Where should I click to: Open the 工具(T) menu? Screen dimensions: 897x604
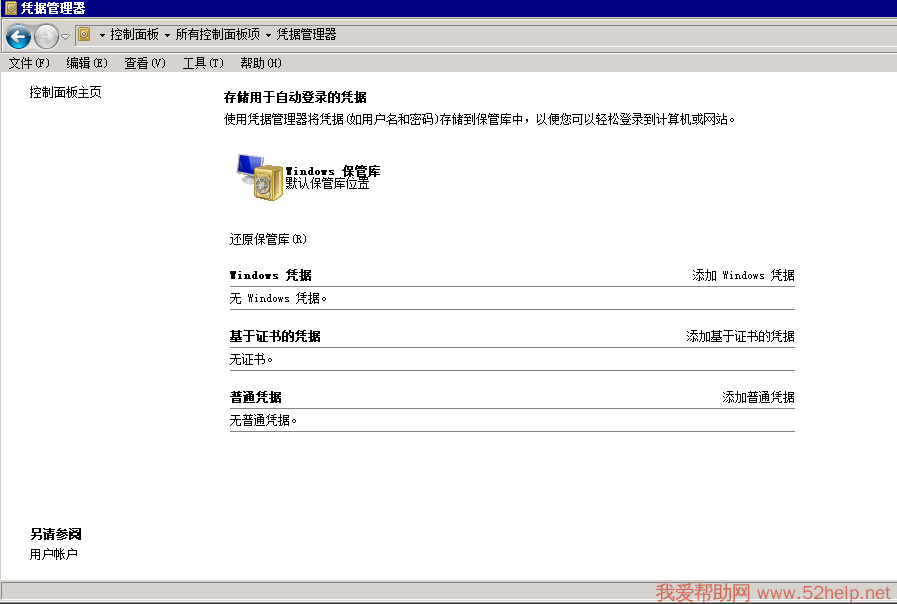click(202, 63)
